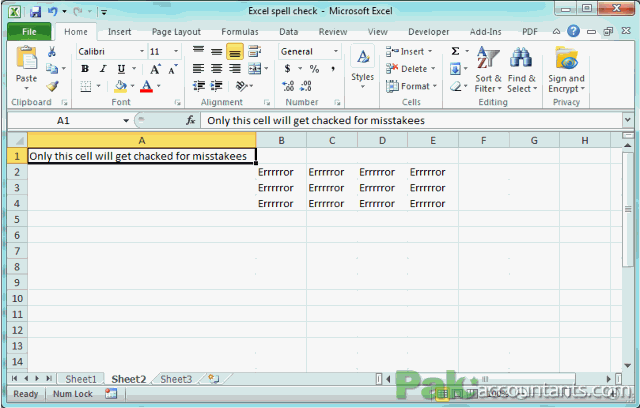Select row 5 header
Screen dimensions: 640x408
tap(17, 219)
